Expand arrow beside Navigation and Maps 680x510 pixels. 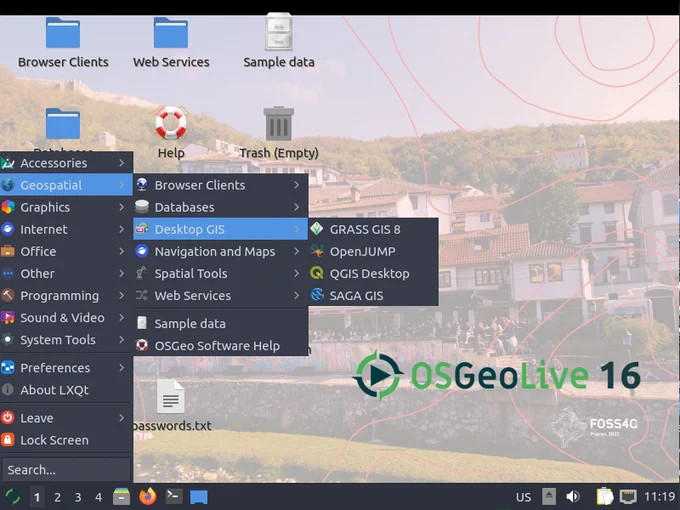[x=297, y=251]
